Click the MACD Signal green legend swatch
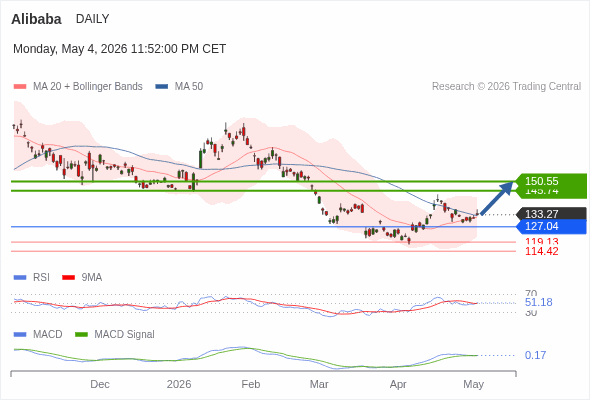590x400 pixels. coord(81,335)
